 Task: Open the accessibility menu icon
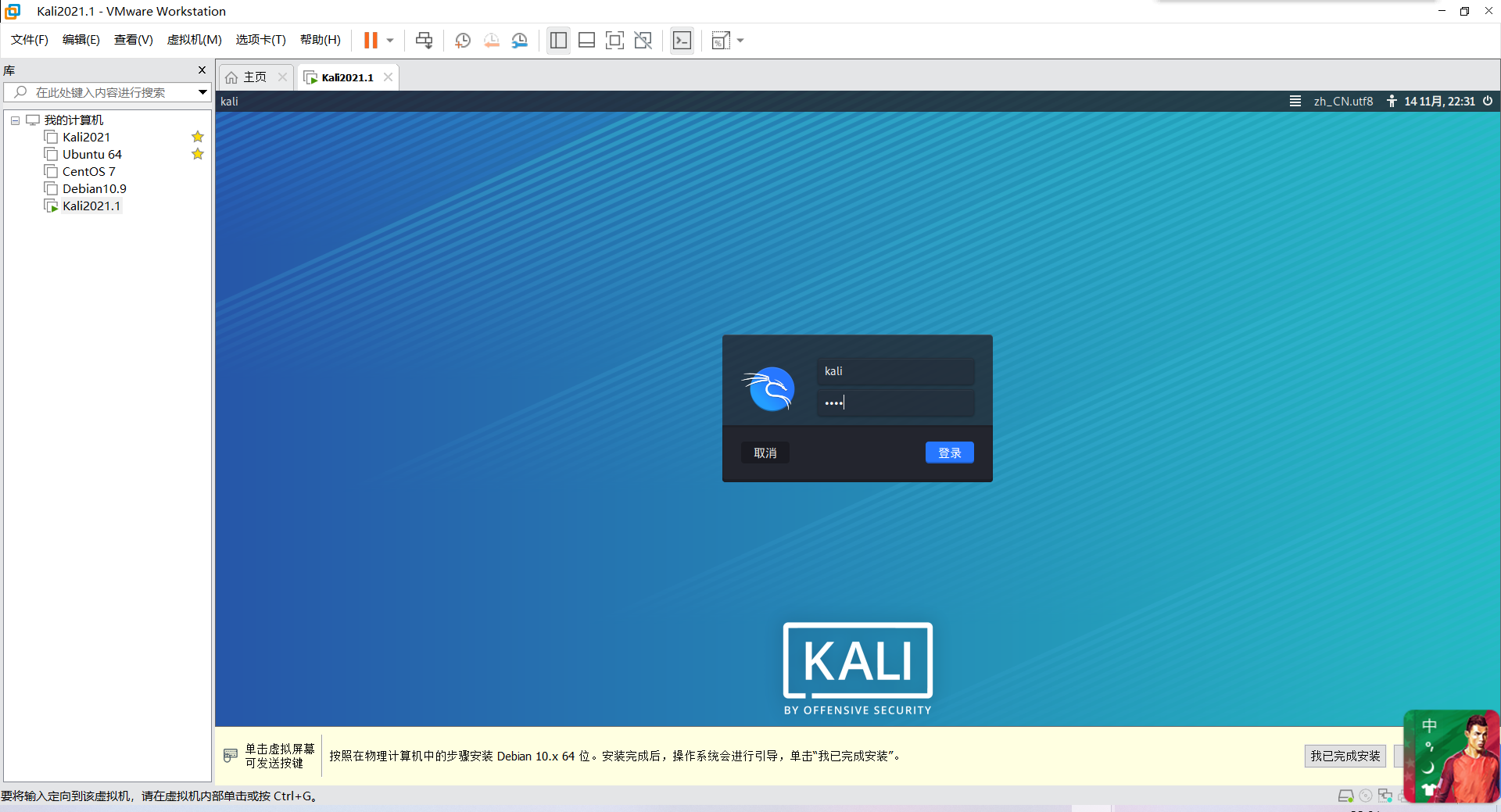pos(1392,101)
